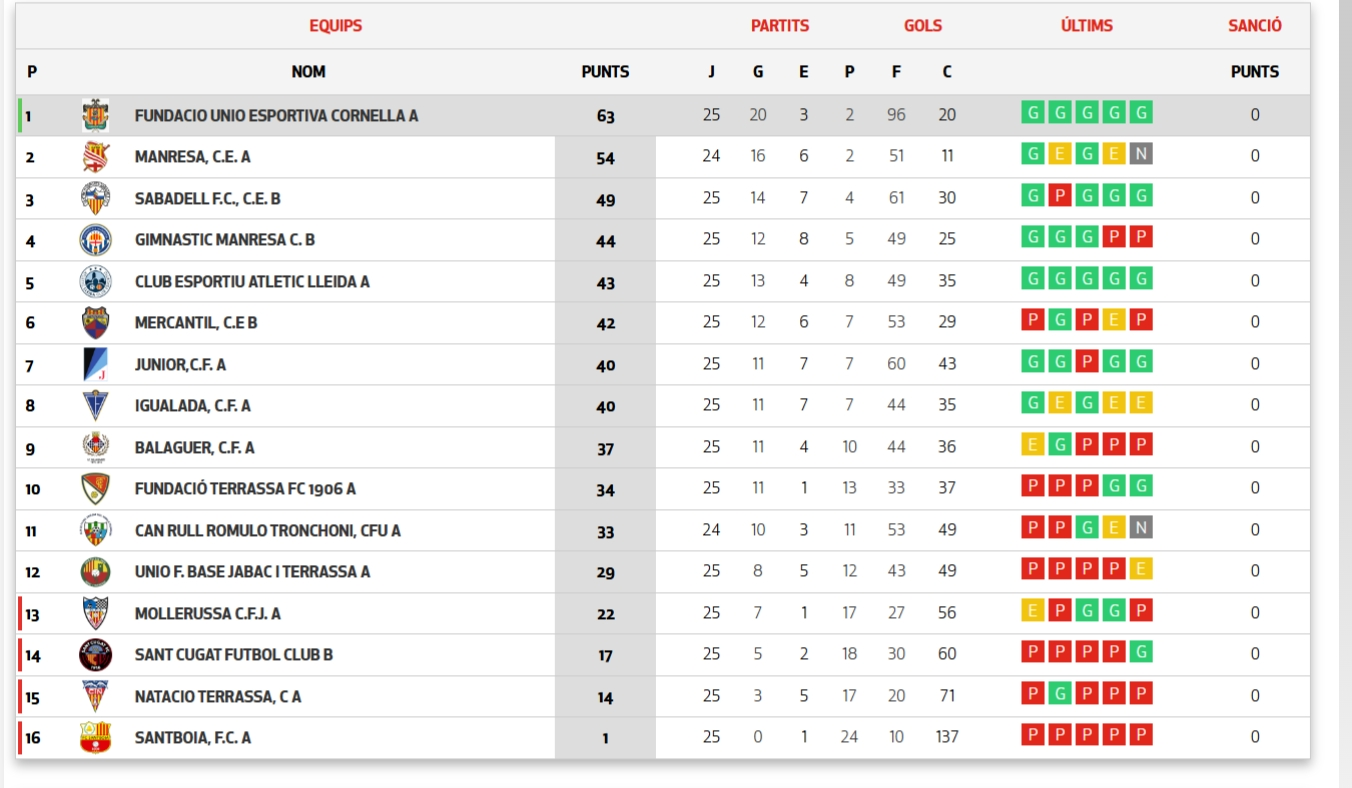
Task: Click the Sant Cugat Futbol Club crest
Action: pos(95,655)
